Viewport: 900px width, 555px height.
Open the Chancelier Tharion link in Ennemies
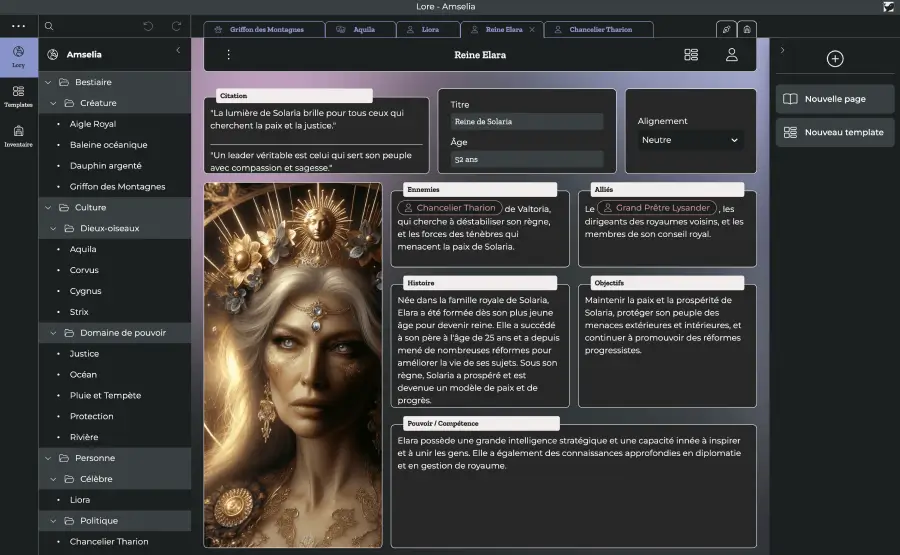click(449, 208)
